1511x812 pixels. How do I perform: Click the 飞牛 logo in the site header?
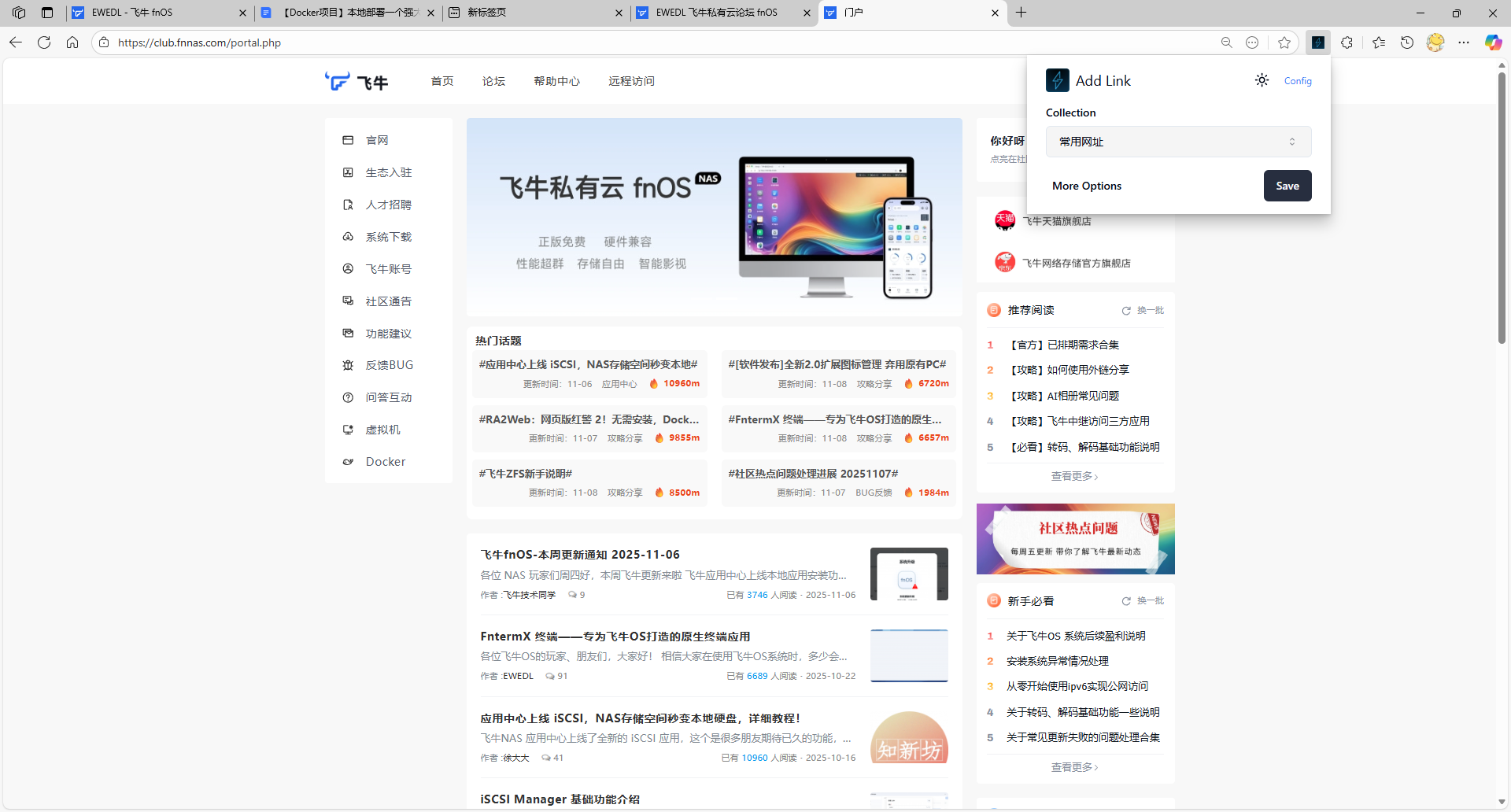coord(357,81)
